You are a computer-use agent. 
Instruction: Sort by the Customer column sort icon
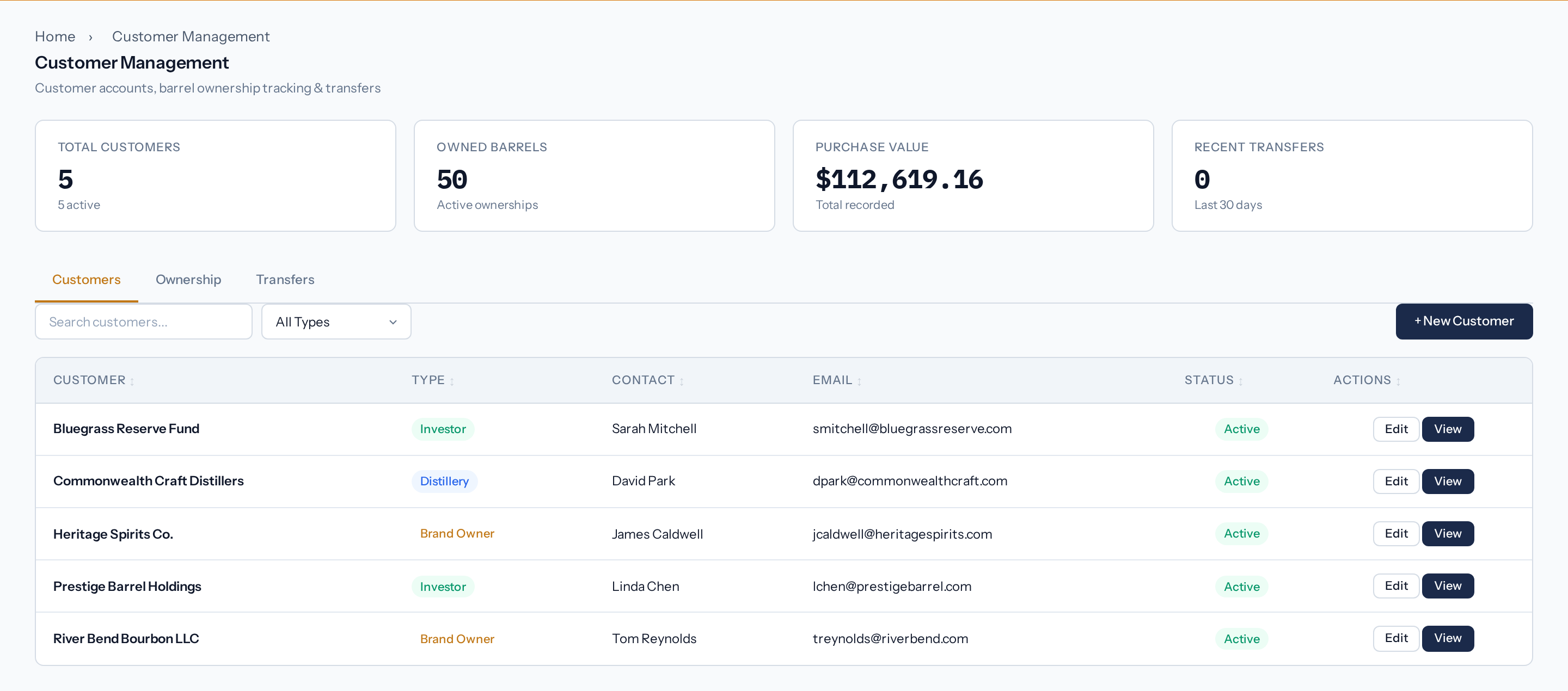132,381
